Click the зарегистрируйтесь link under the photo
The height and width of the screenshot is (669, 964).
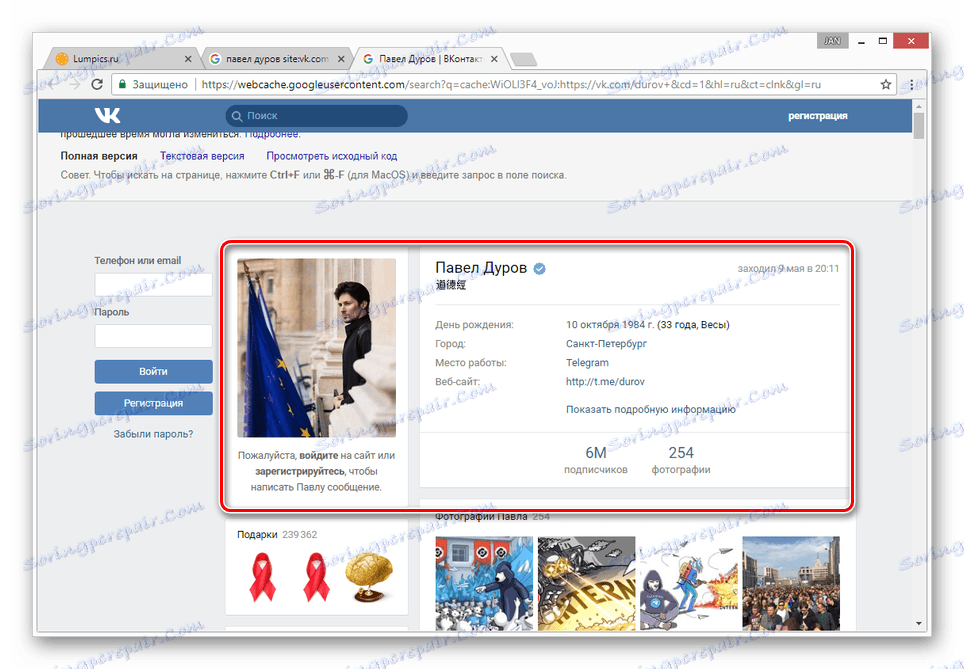pyautogui.click(x=300, y=472)
